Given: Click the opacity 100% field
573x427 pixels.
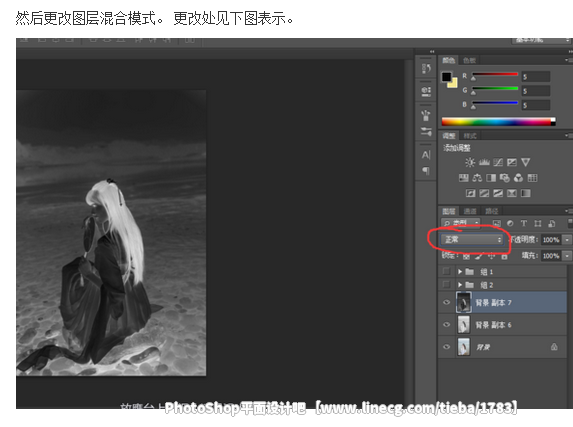Looking at the screenshot, I should [551, 240].
